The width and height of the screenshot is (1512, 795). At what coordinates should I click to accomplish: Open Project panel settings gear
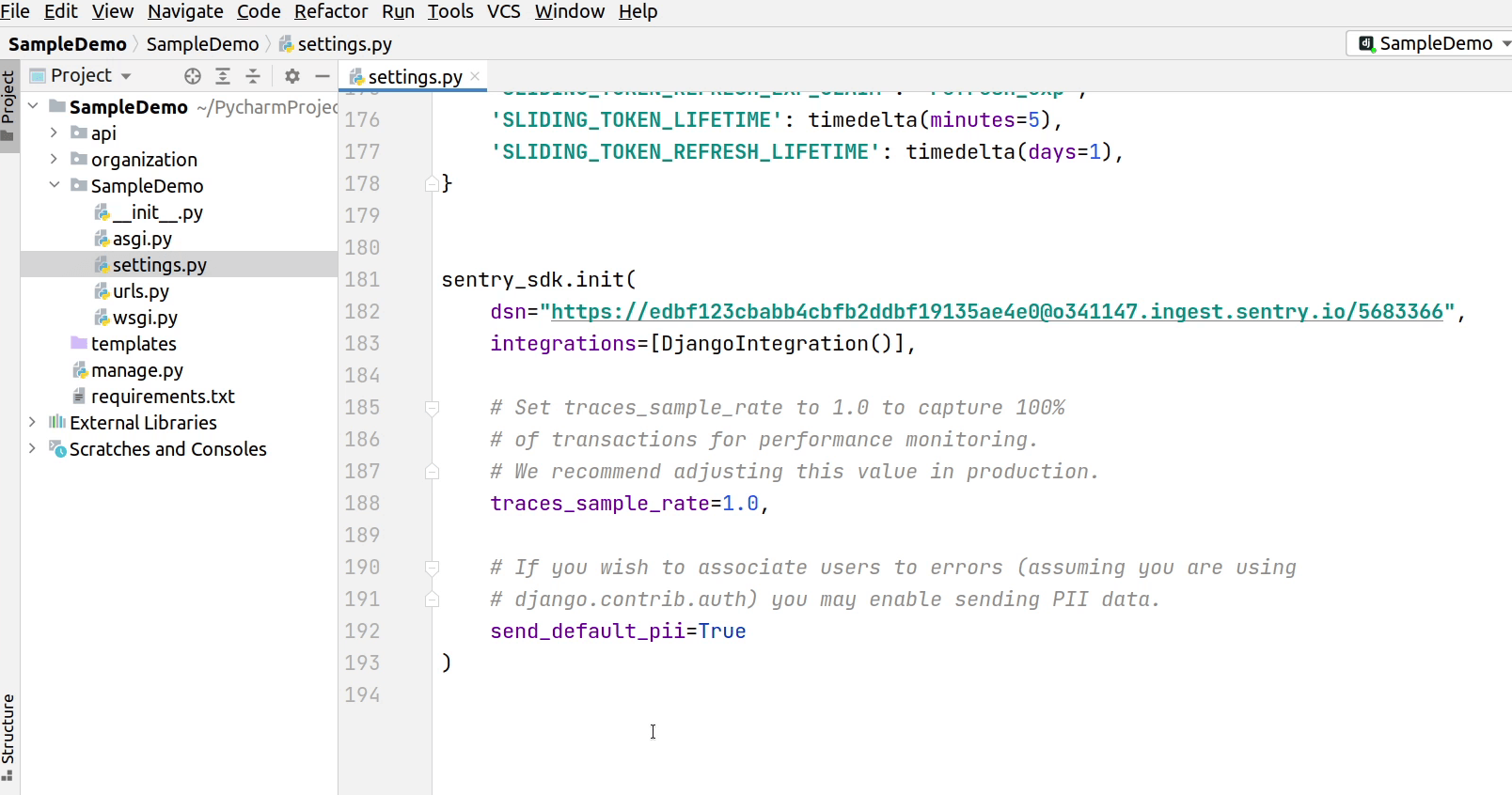(x=292, y=76)
